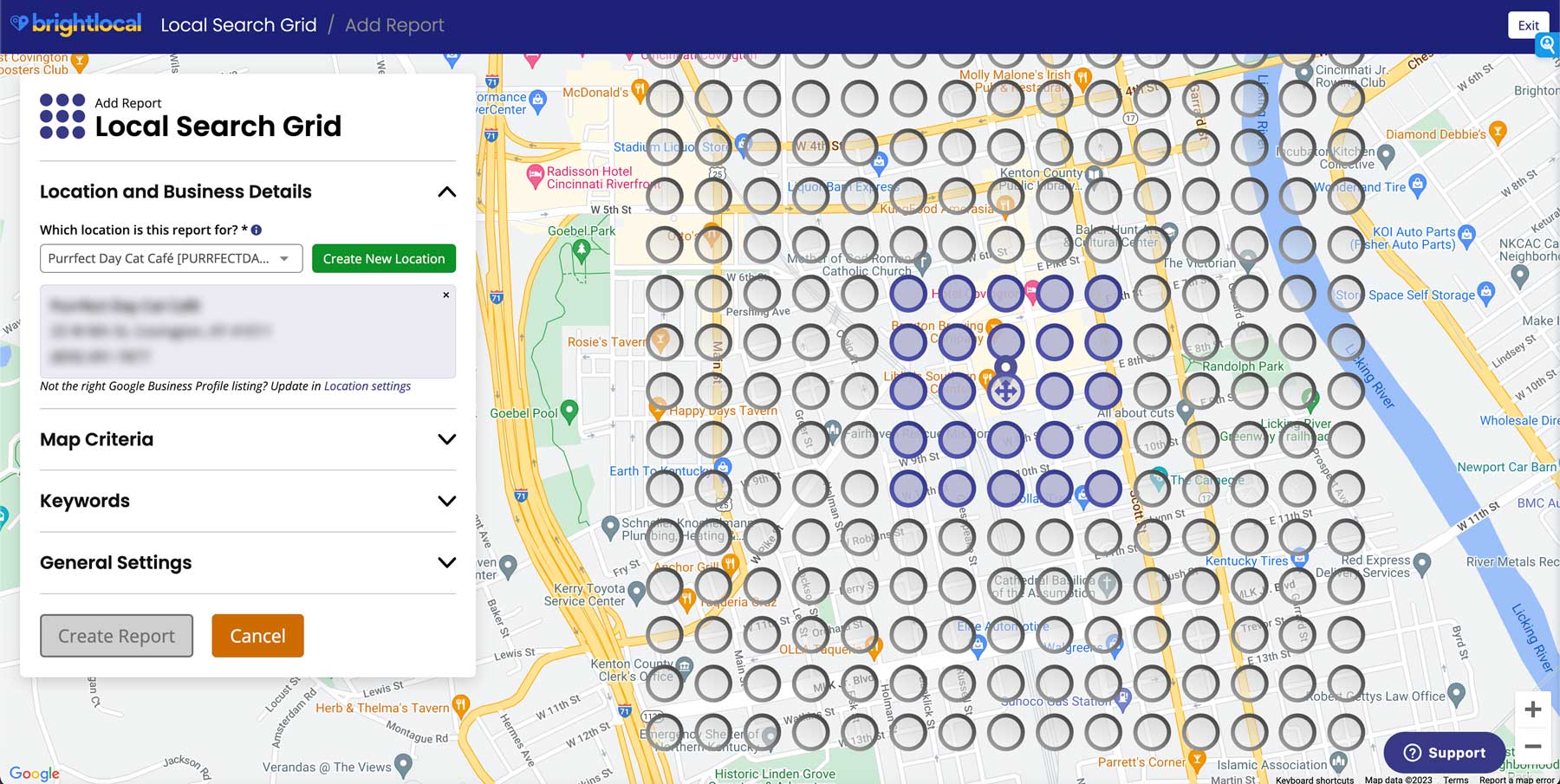
Task: Open the blue search magnifier icon below Exit
Action: (x=1547, y=45)
